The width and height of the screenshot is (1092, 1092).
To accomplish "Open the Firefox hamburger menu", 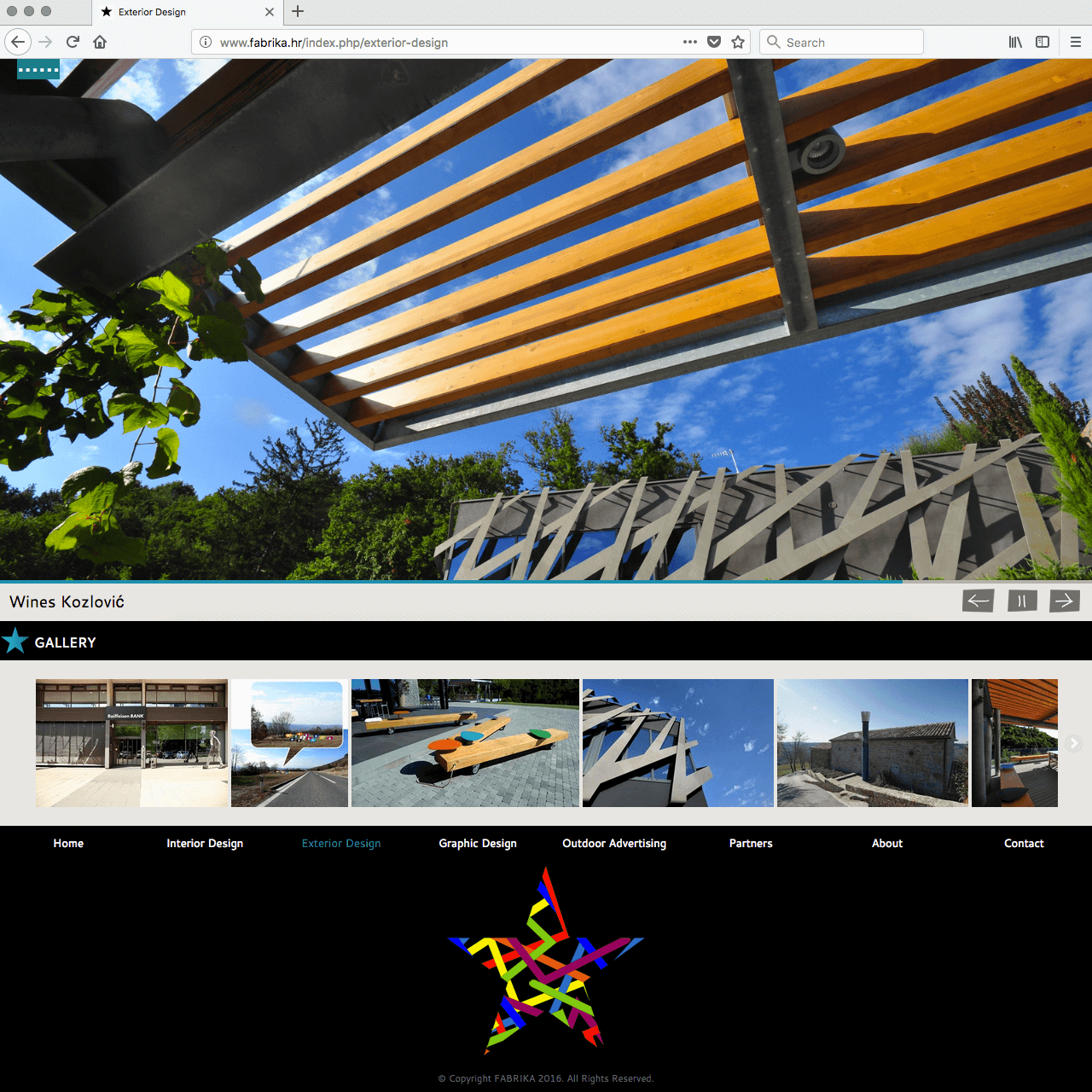I will coord(1075,42).
